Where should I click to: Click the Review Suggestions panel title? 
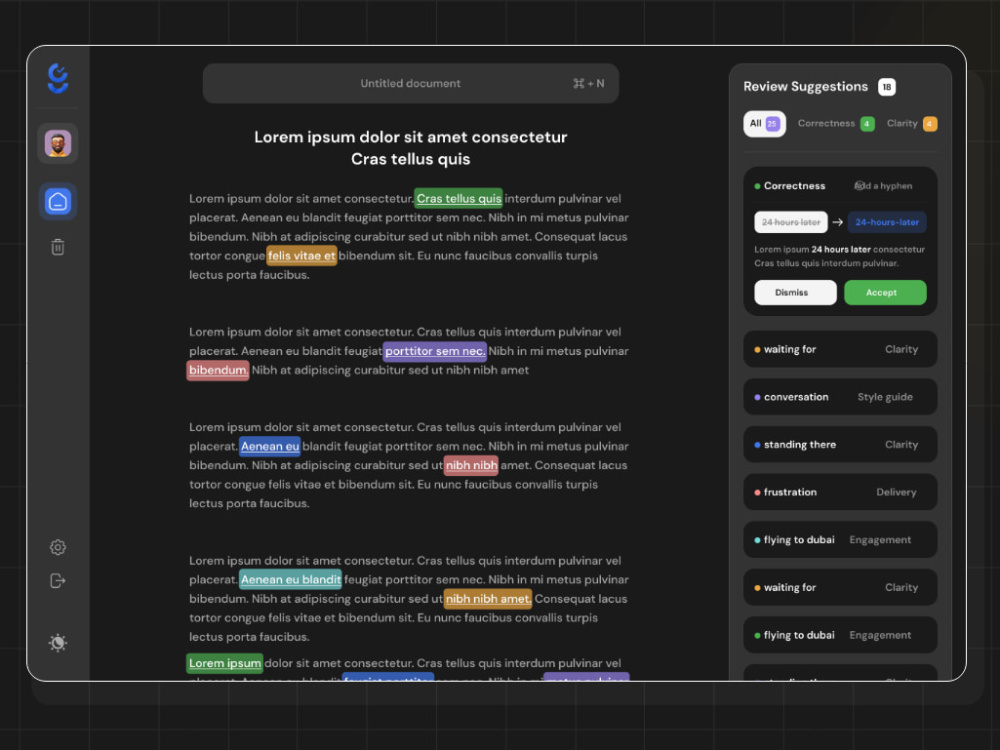805,87
